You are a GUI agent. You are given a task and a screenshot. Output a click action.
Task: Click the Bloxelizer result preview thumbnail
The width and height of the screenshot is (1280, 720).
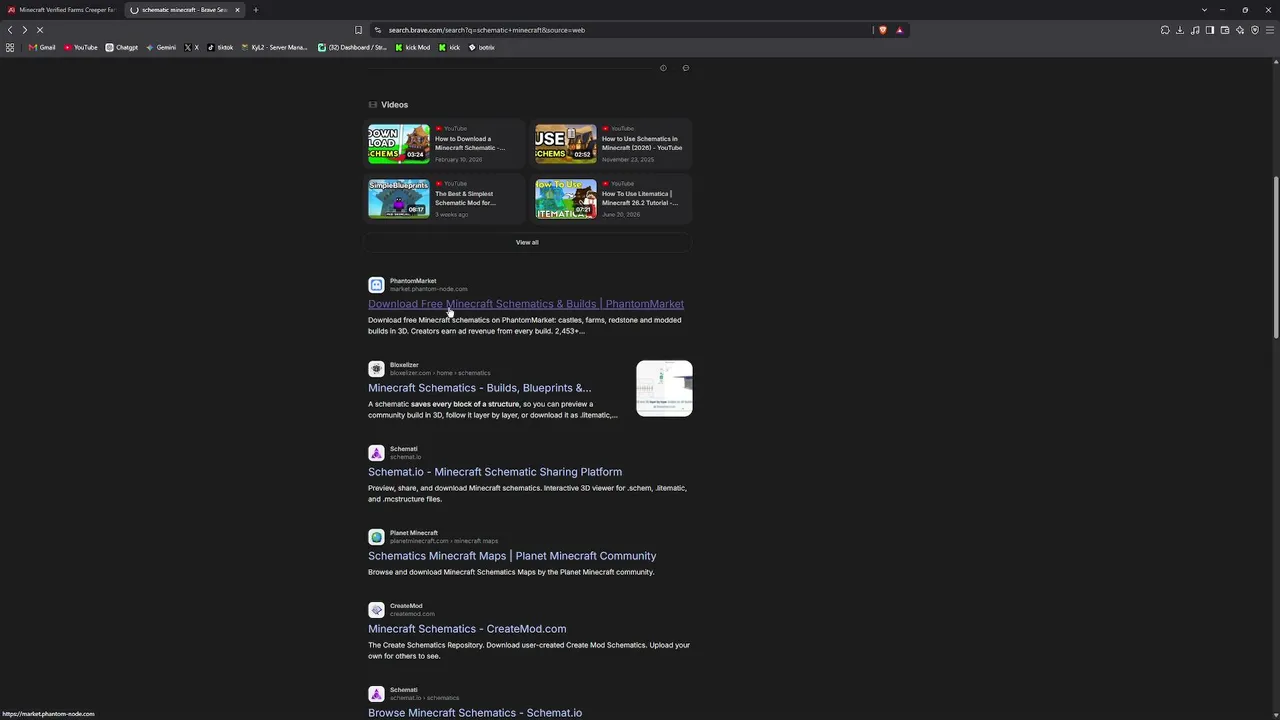coord(664,388)
